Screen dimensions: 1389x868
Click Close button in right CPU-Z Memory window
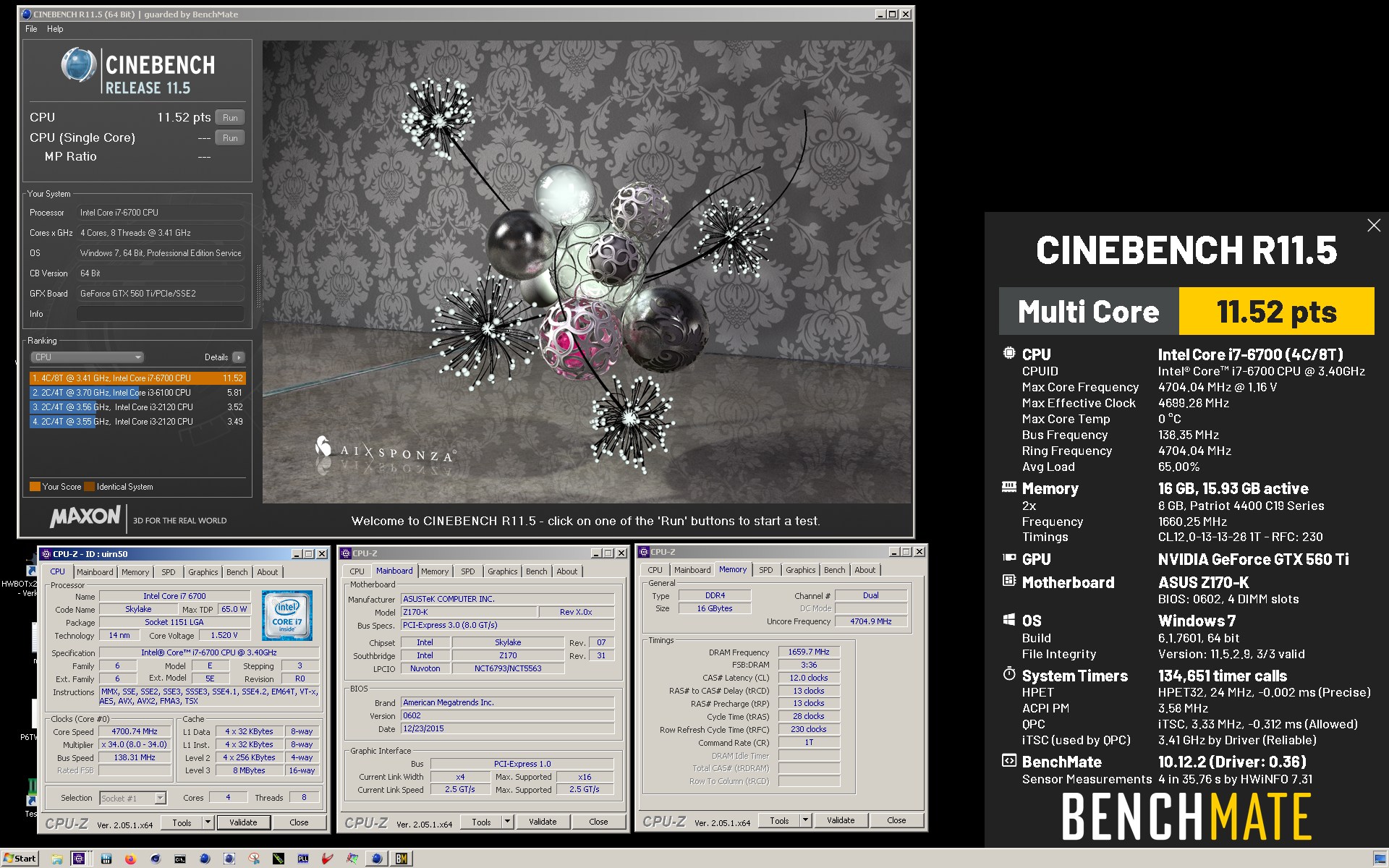point(896,820)
